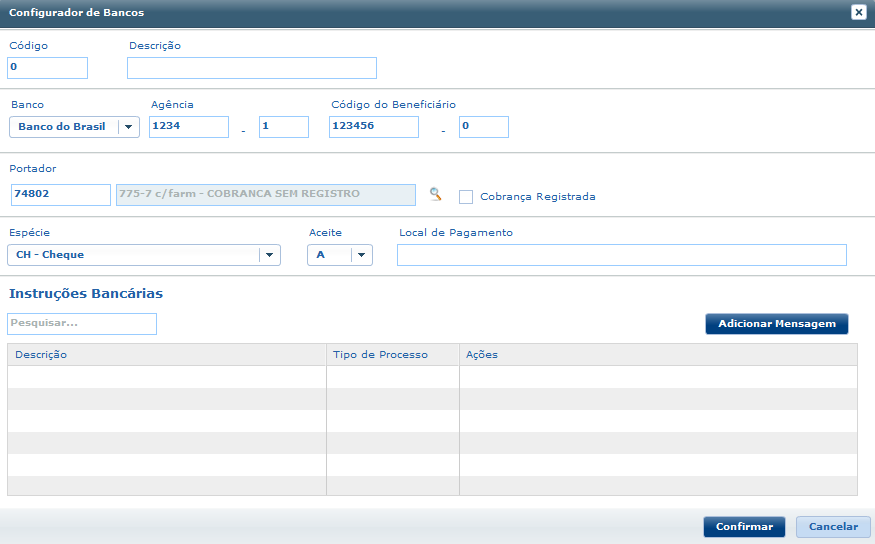The image size is (875, 544).
Task: Focus the Código input field
Action: (x=48, y=67)
